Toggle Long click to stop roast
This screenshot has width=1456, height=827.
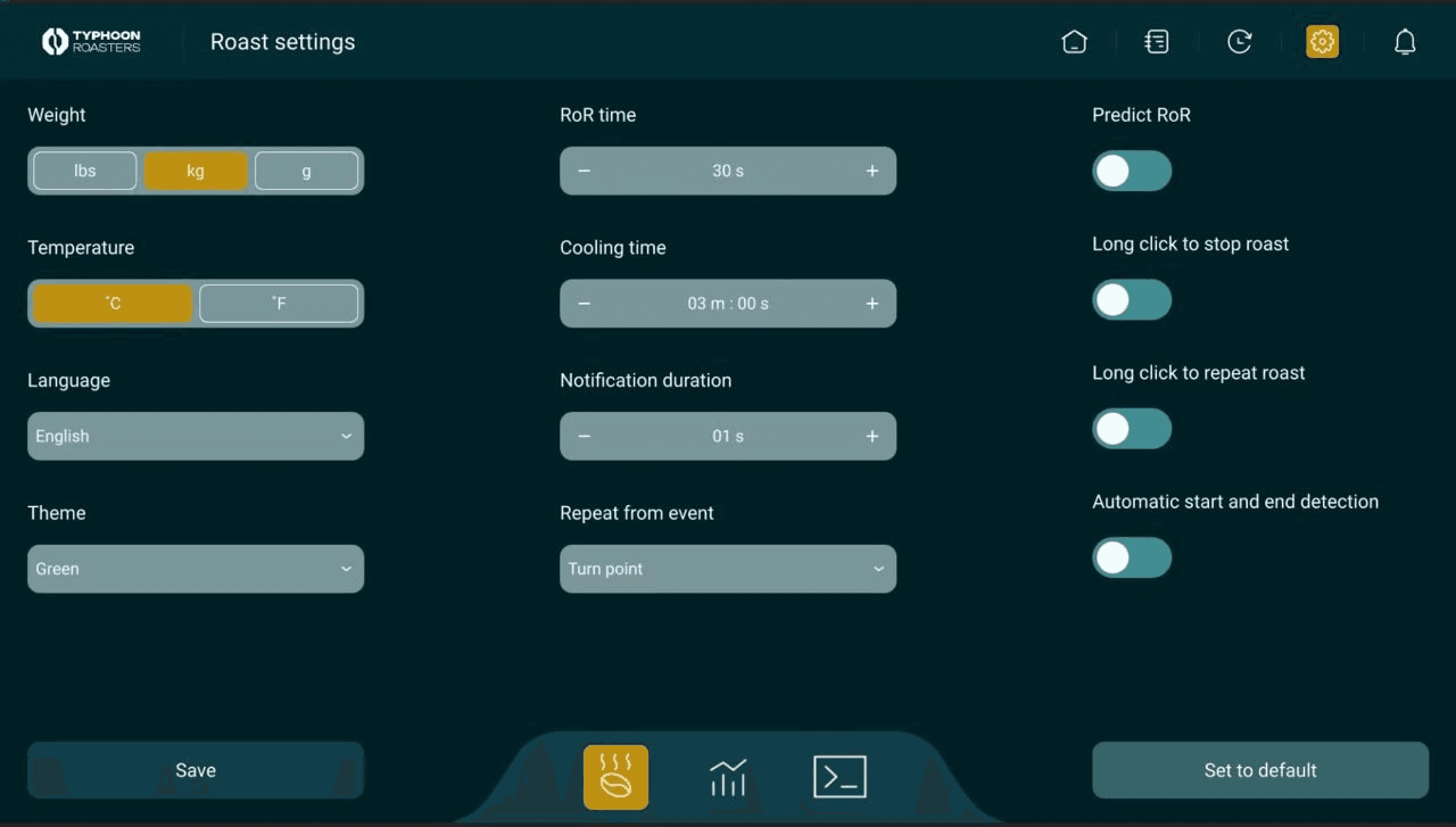click(x=1131, y=300)
